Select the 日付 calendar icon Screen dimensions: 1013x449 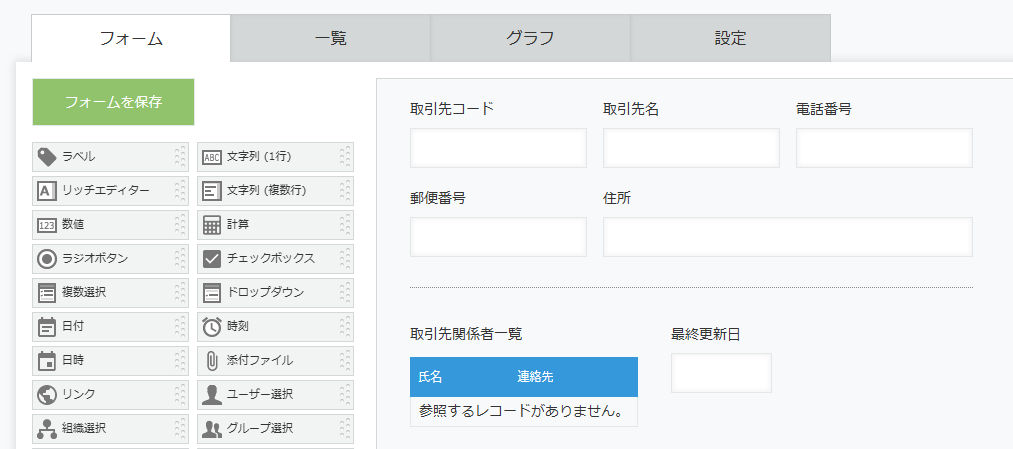point(47,327)
